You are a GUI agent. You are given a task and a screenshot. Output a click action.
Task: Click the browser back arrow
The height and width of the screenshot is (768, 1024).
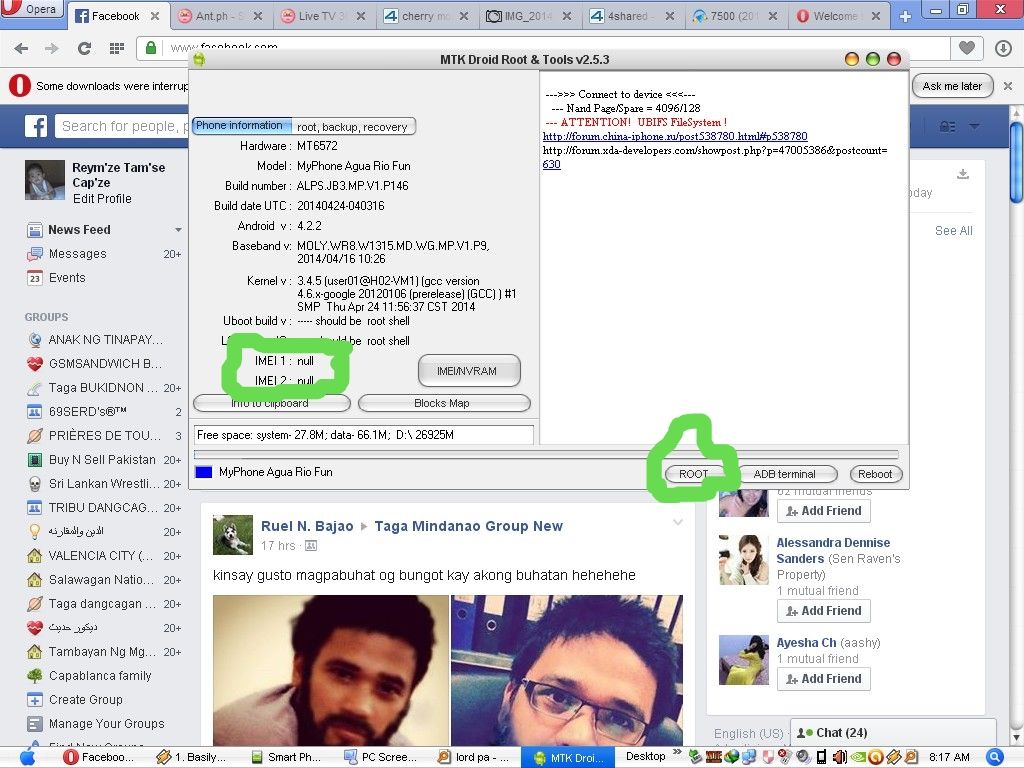coord(21,48)
